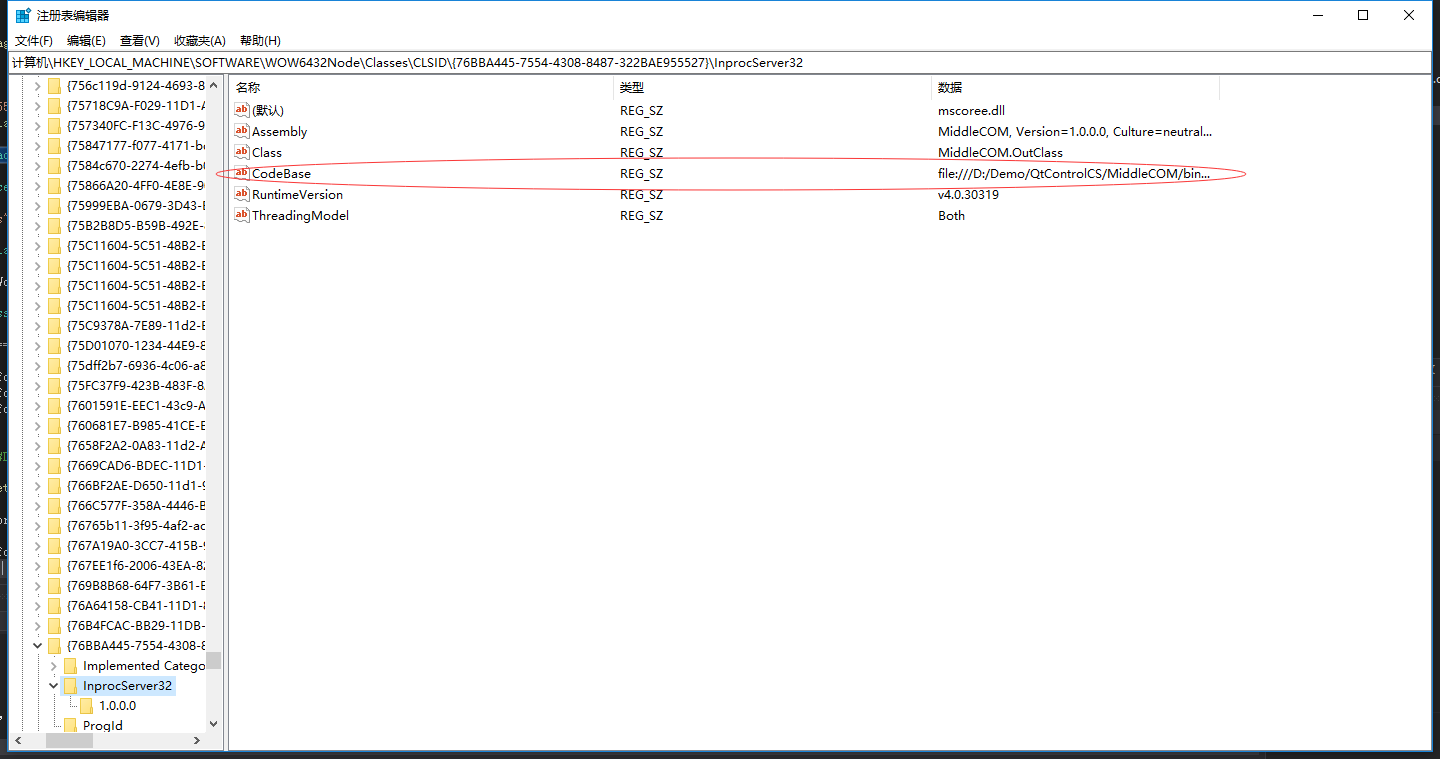Image resolution: width=1440 pixels, height=759 pixels.
Task: Click folder icon of {76A64158-CB41-11D1 key
Action: (54, 605)
